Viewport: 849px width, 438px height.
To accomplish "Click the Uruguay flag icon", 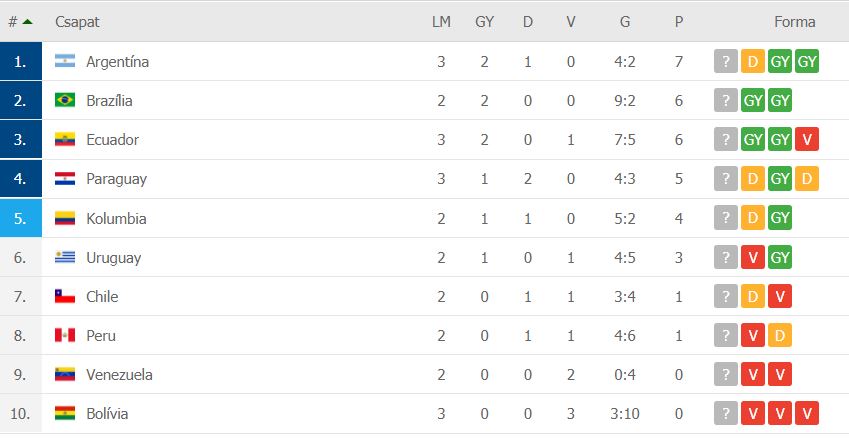I will [65, 257].
